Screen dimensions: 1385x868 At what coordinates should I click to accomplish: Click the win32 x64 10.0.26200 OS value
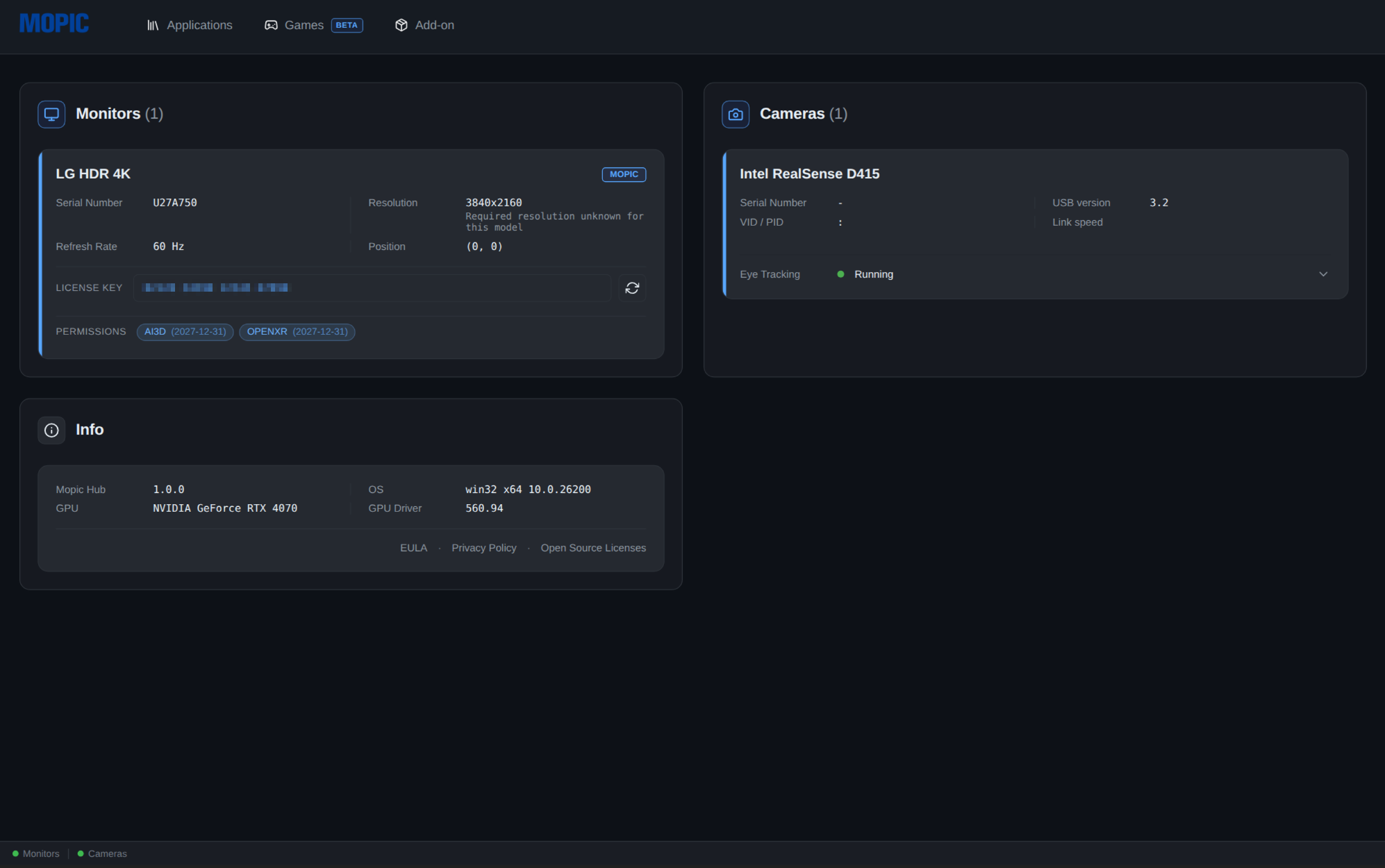[528, 490]
